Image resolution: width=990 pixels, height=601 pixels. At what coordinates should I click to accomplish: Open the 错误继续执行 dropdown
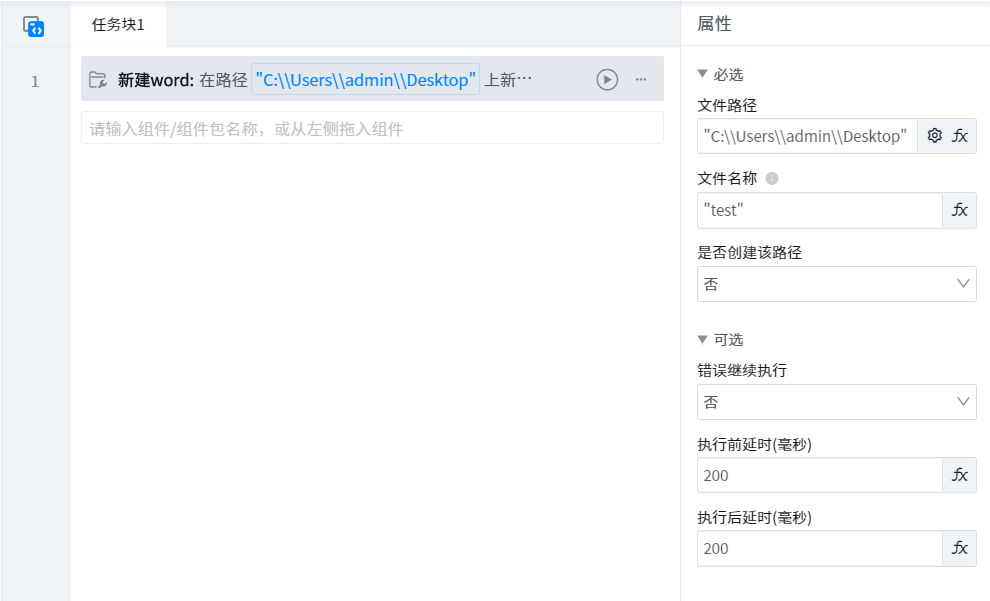pos(836,402)
